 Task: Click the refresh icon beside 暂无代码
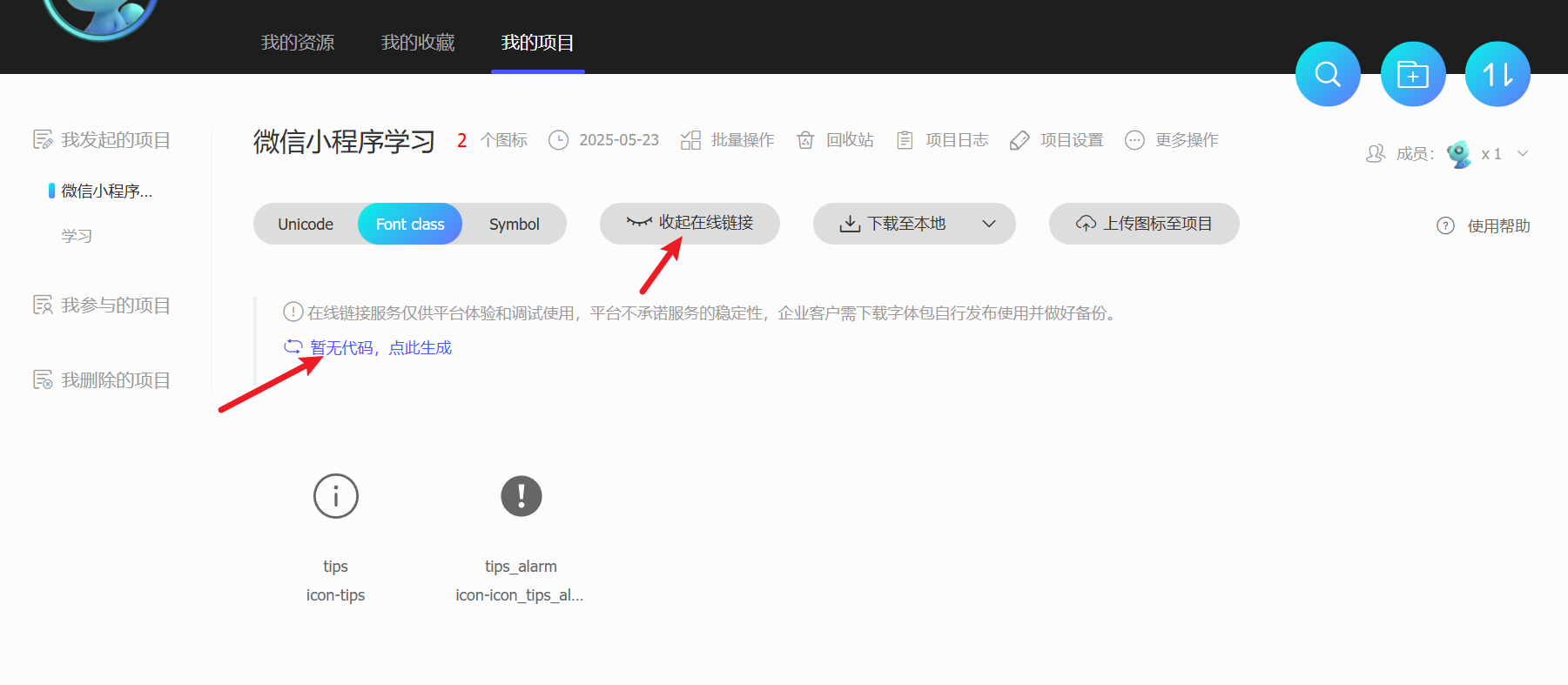(x=293, y=347)
